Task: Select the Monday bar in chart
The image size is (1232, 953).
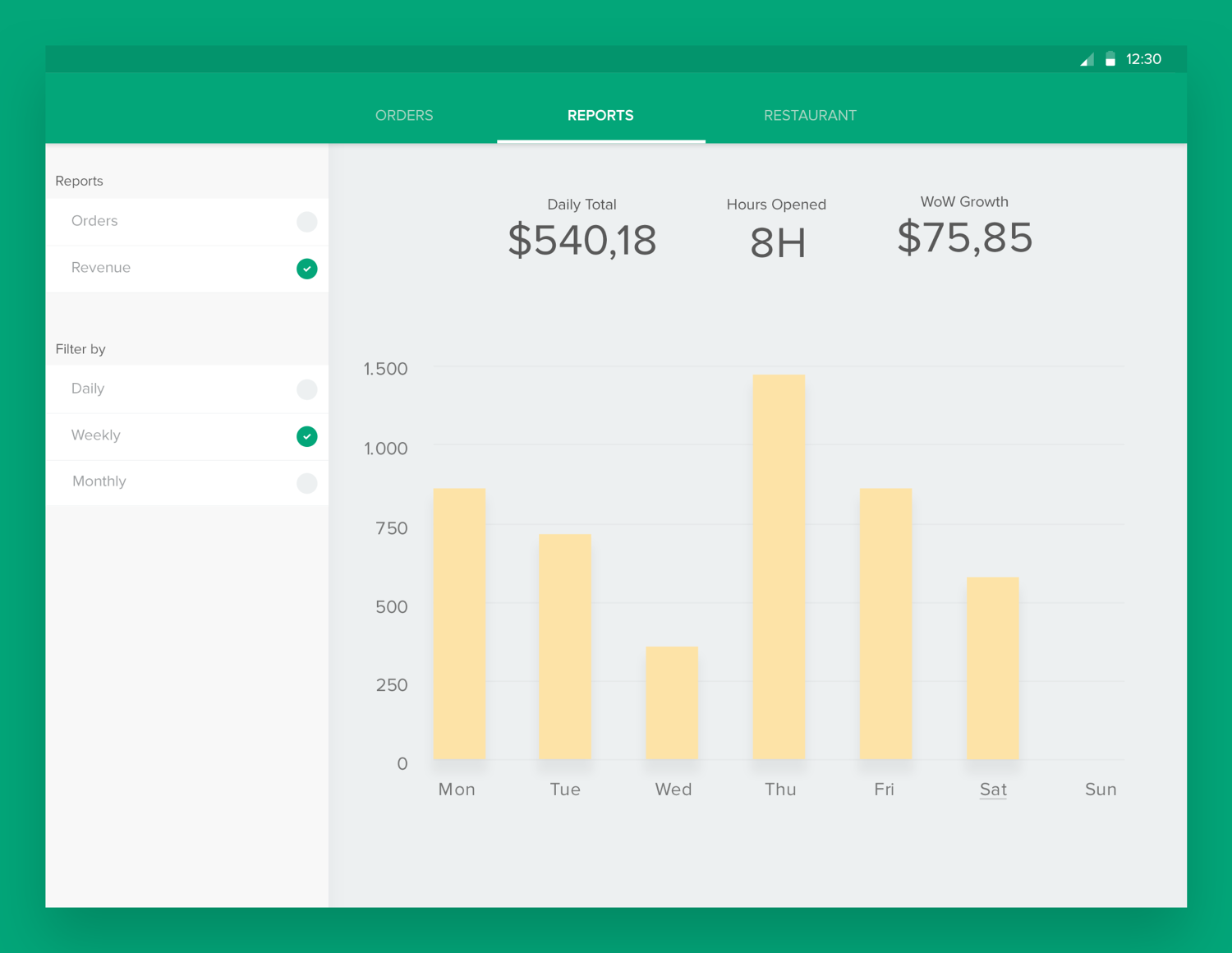Action: pyautogui.click(x=459, y=624)
